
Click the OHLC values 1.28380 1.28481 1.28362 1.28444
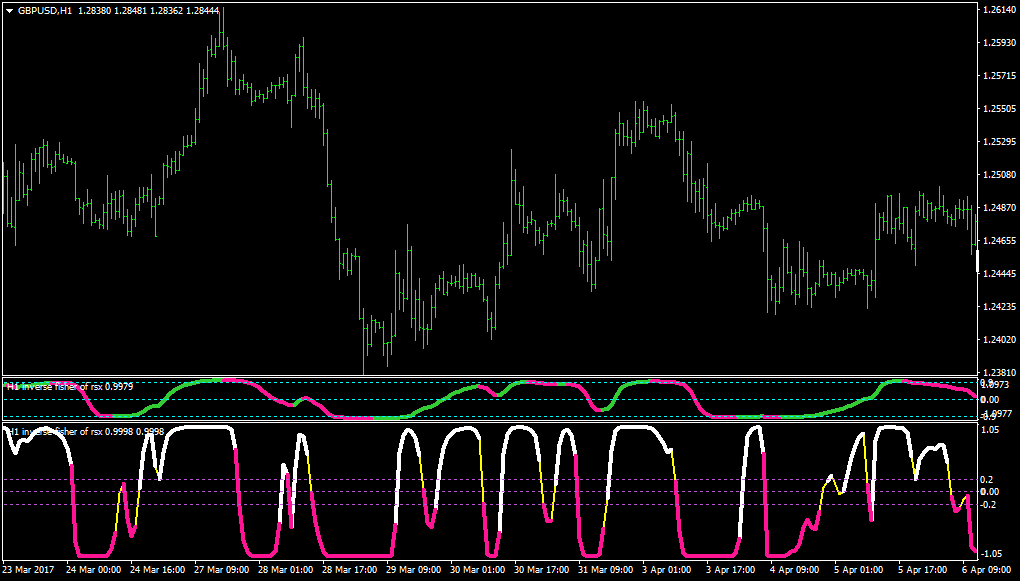[x=148, y=10]
